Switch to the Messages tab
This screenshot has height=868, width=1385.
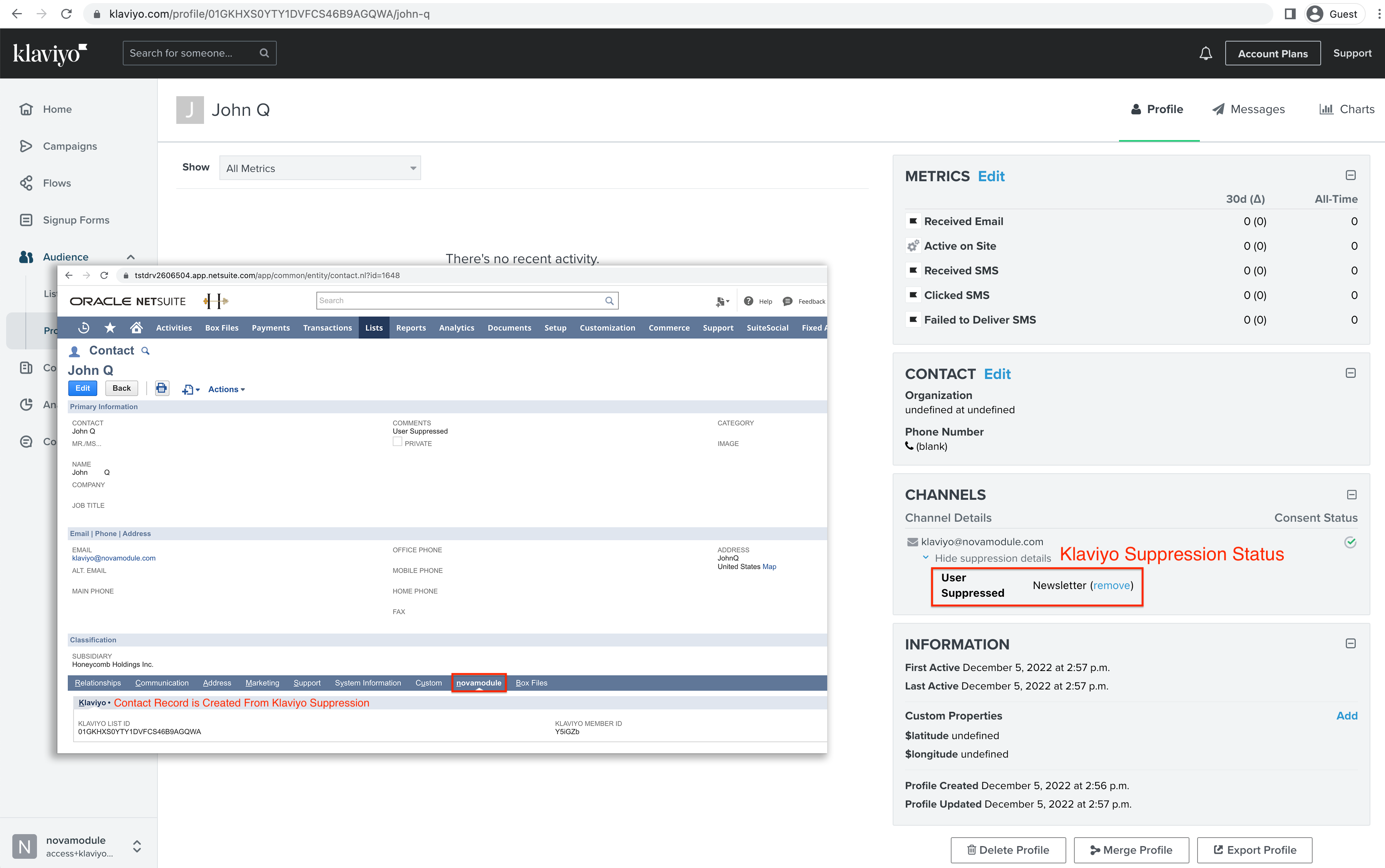(1248, 109)
